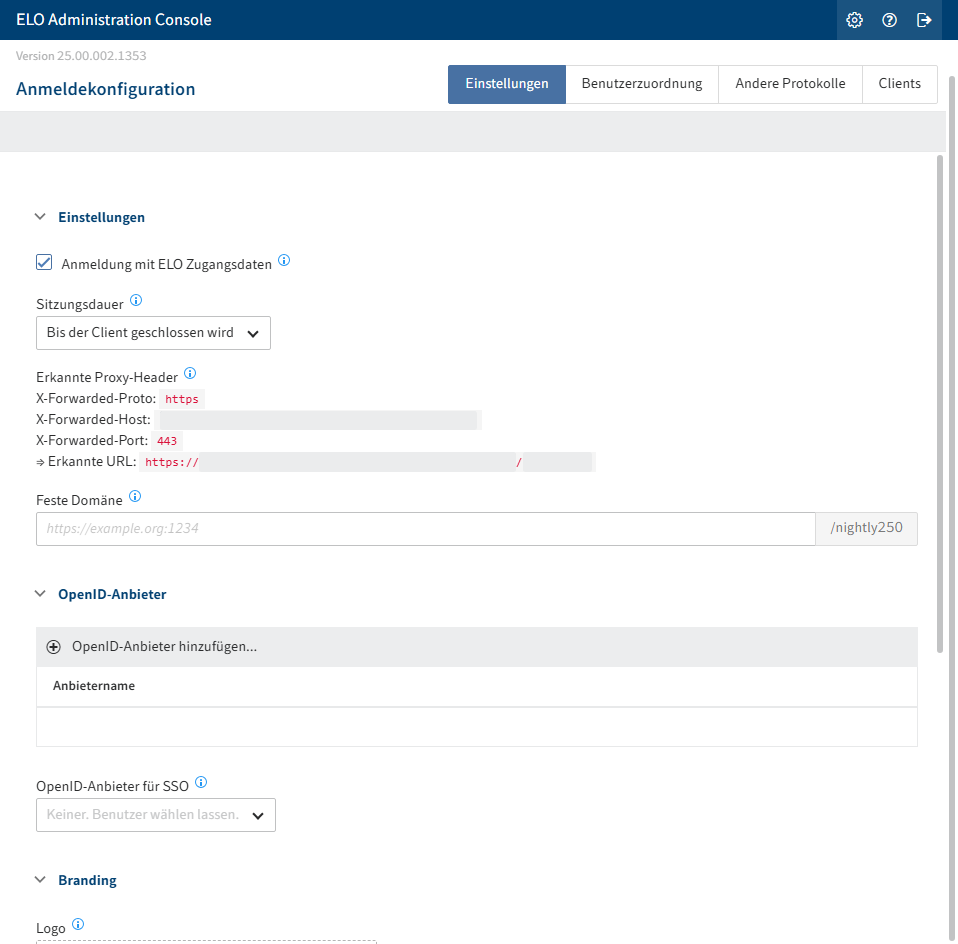Click the logout icon top right
958x944 pixels.
click(924, 19)
